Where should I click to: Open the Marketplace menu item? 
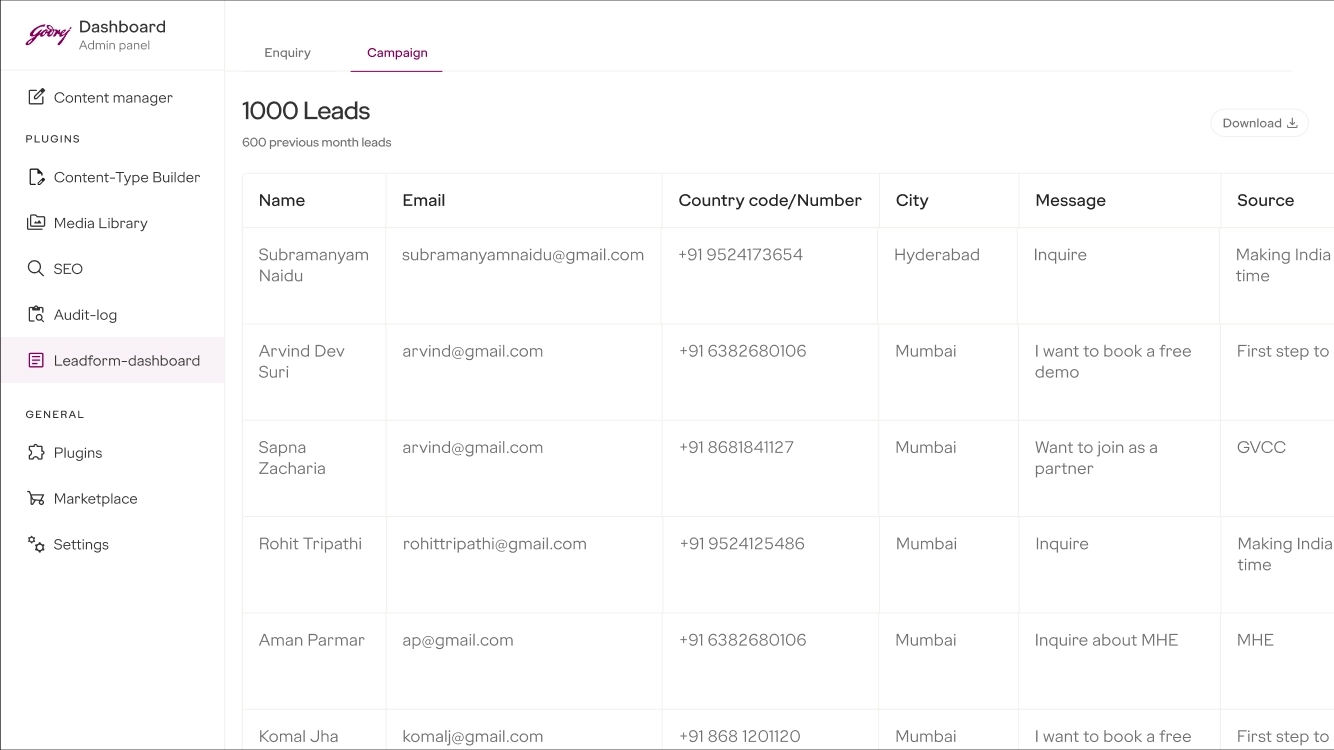(x=95, y=499)
